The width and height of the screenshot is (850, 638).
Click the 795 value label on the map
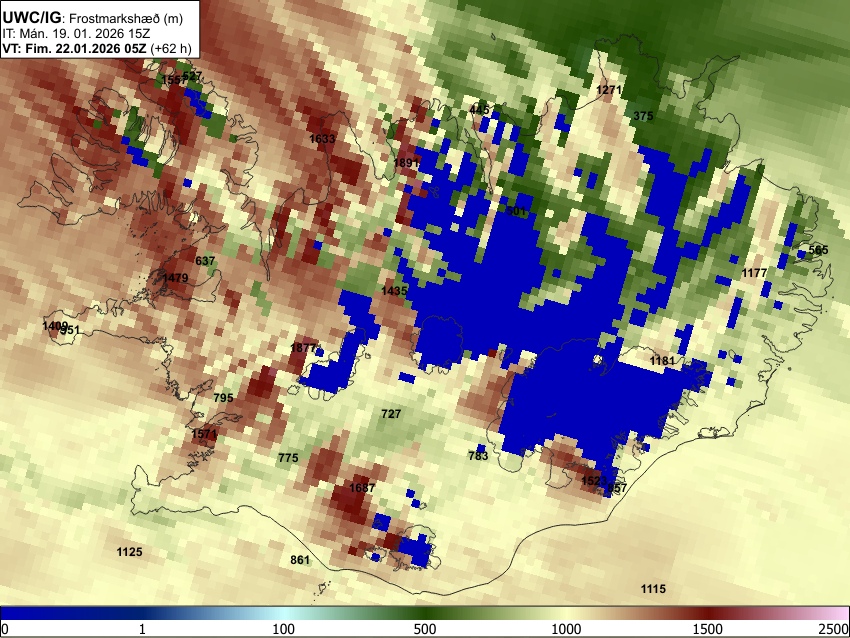point(223,397)
